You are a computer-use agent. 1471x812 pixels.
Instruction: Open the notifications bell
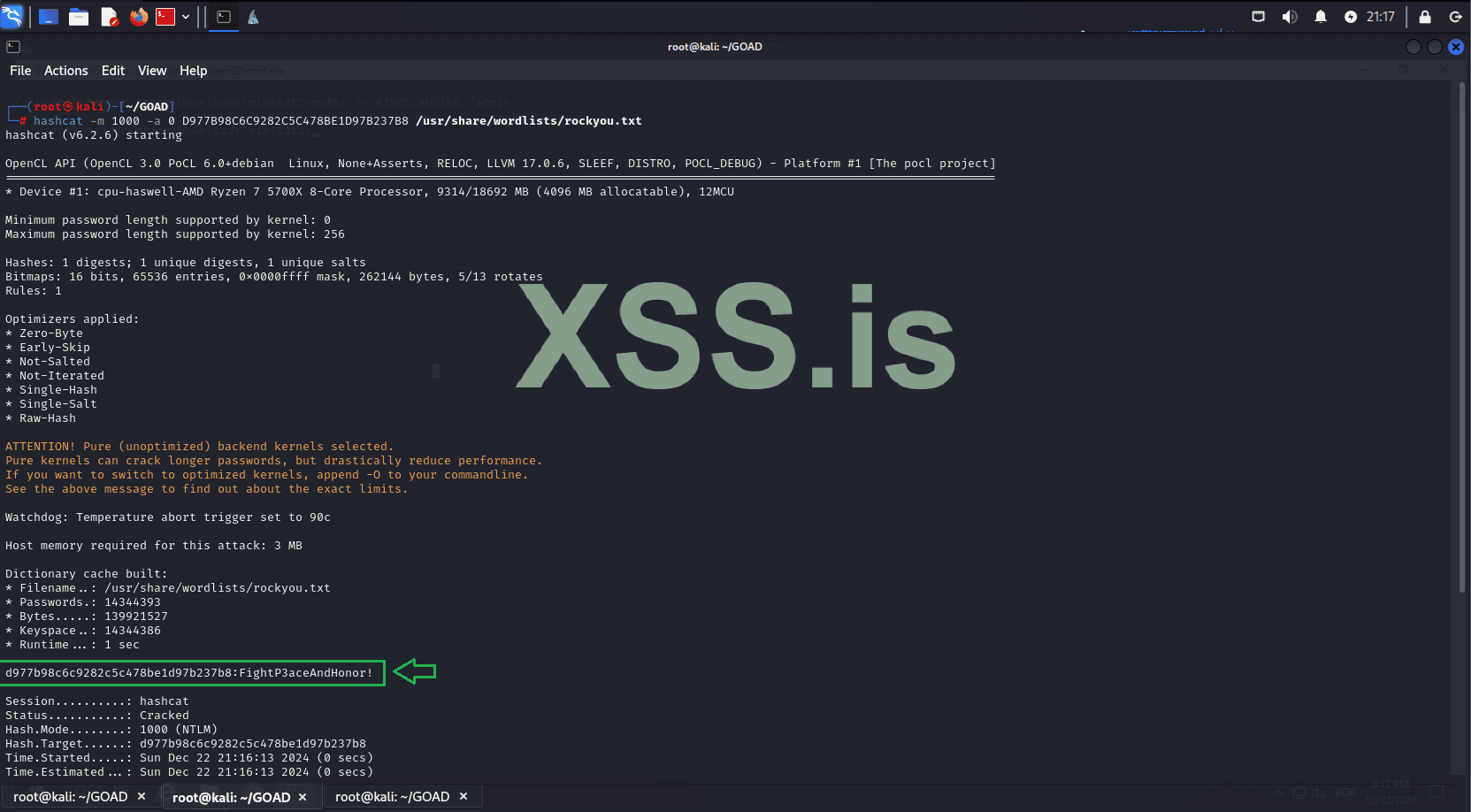pyautogui.click(x=1321, y=17)
